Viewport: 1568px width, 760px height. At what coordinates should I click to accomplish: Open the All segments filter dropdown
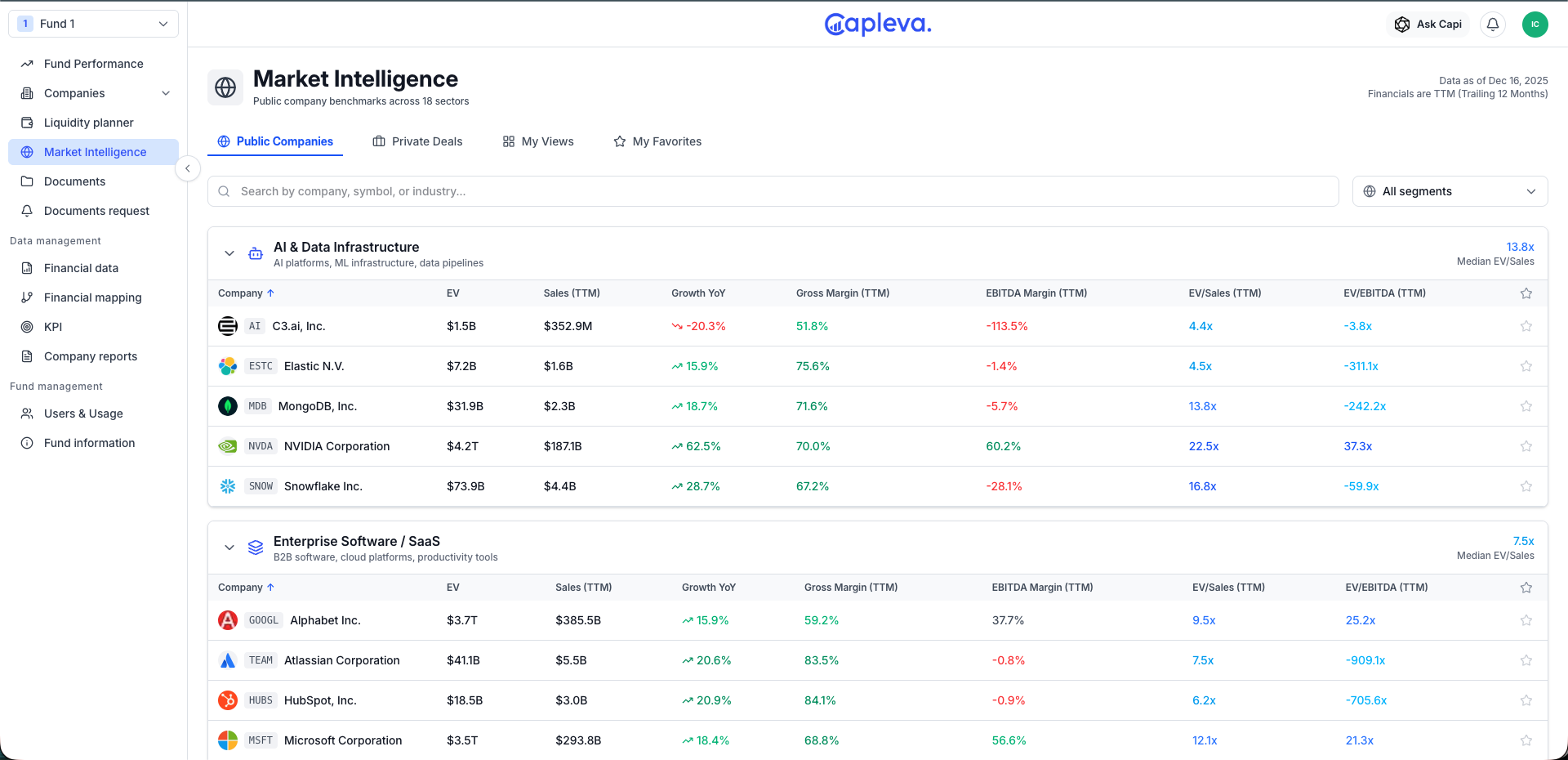1450,191
